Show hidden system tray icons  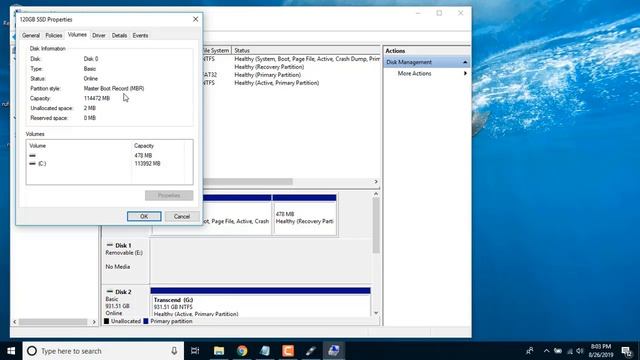pyautogui.click(x=547, y=351)
